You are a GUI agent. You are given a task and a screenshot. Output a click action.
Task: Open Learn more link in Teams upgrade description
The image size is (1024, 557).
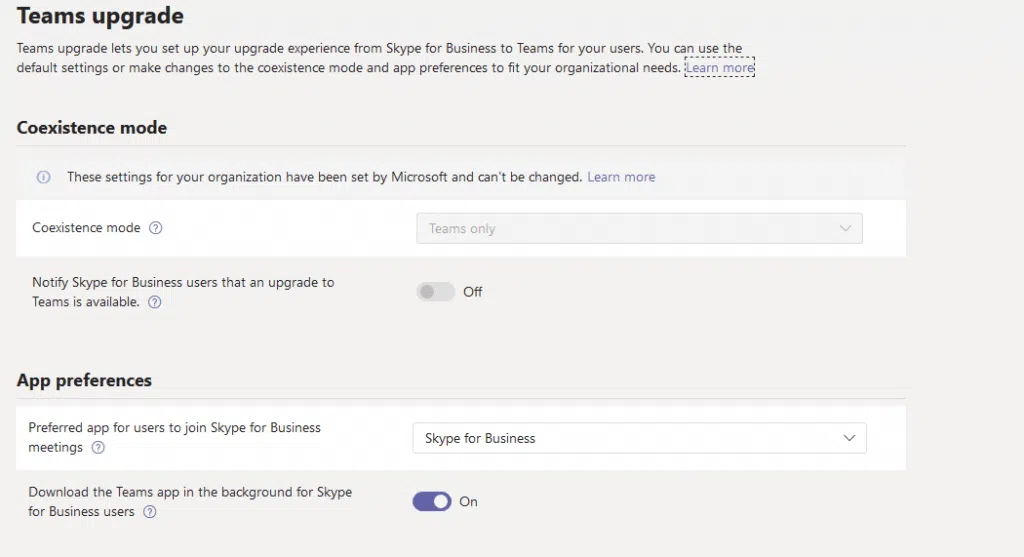(719, 68)
